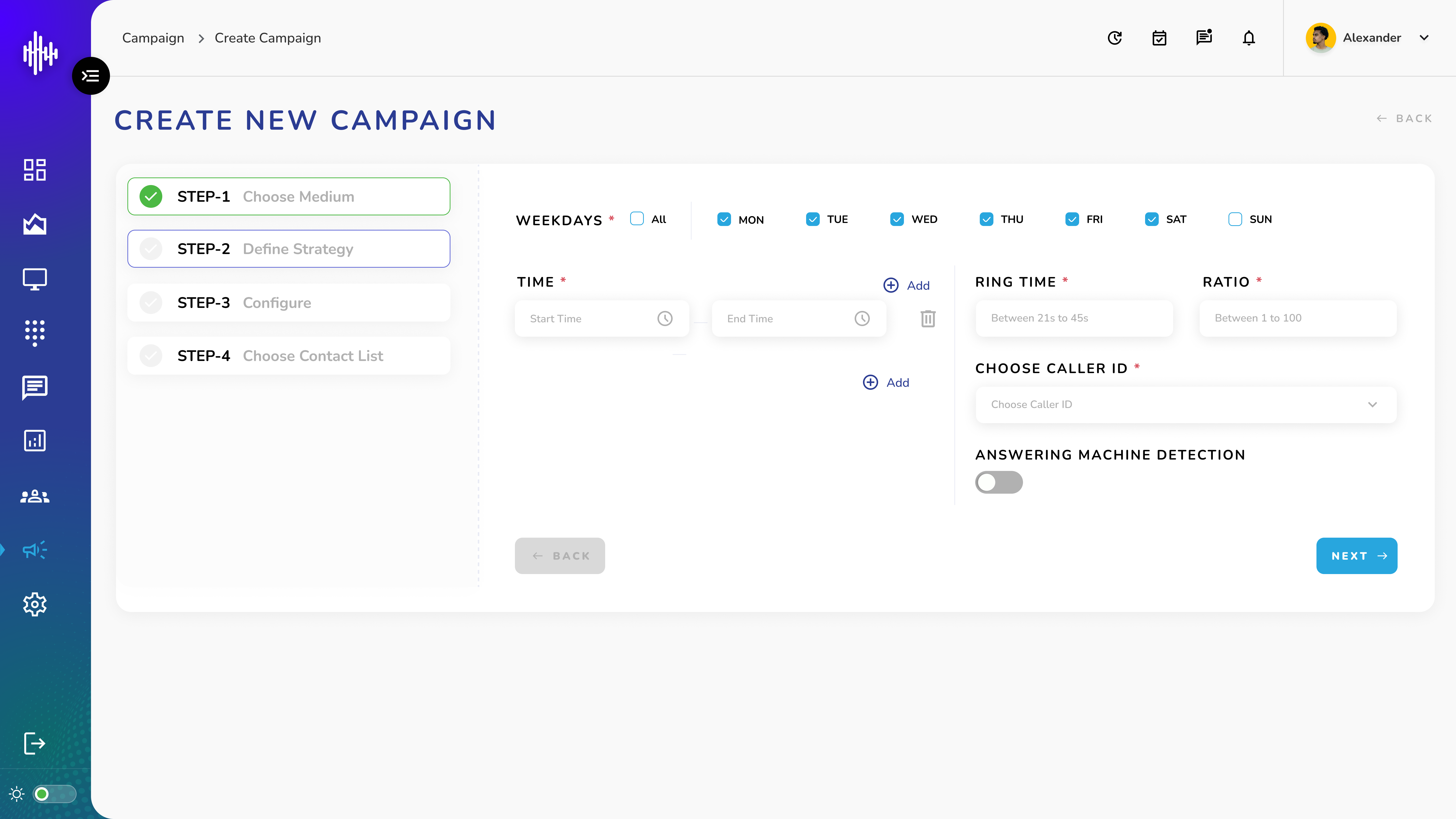Uncheck the FRI checkbox
Screen dimensions: 1456x819
point(1072,219)
